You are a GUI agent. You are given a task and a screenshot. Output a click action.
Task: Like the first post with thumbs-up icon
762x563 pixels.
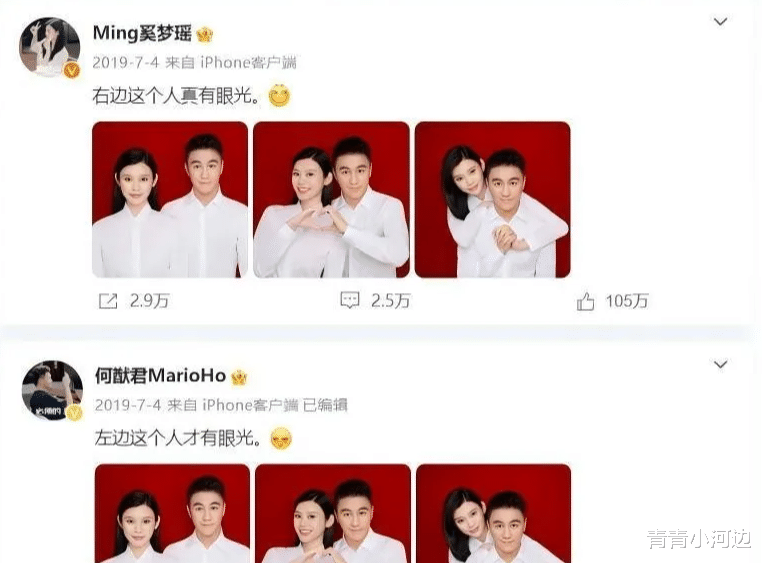tap(585, 301)
